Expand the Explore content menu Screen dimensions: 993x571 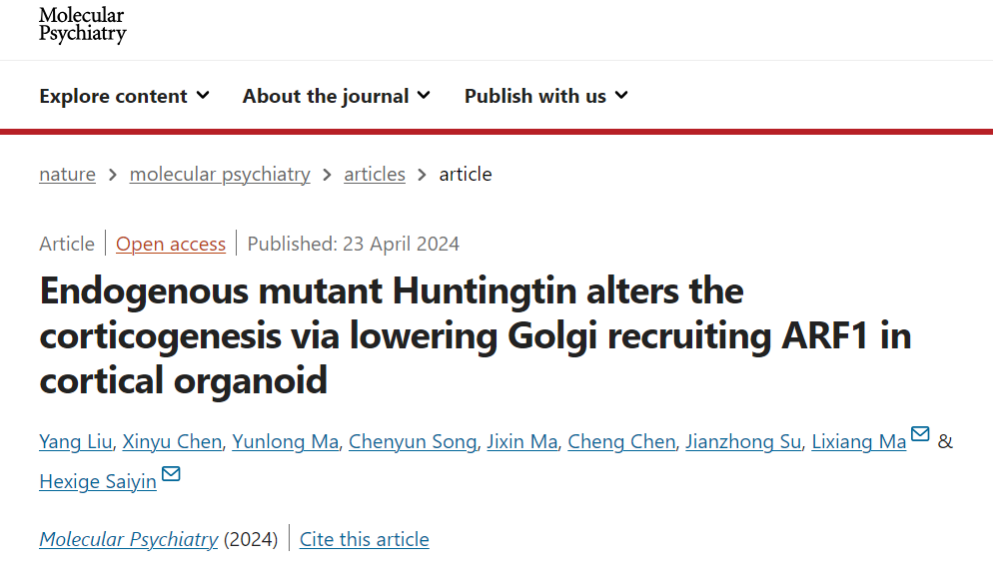click(124, 96)
